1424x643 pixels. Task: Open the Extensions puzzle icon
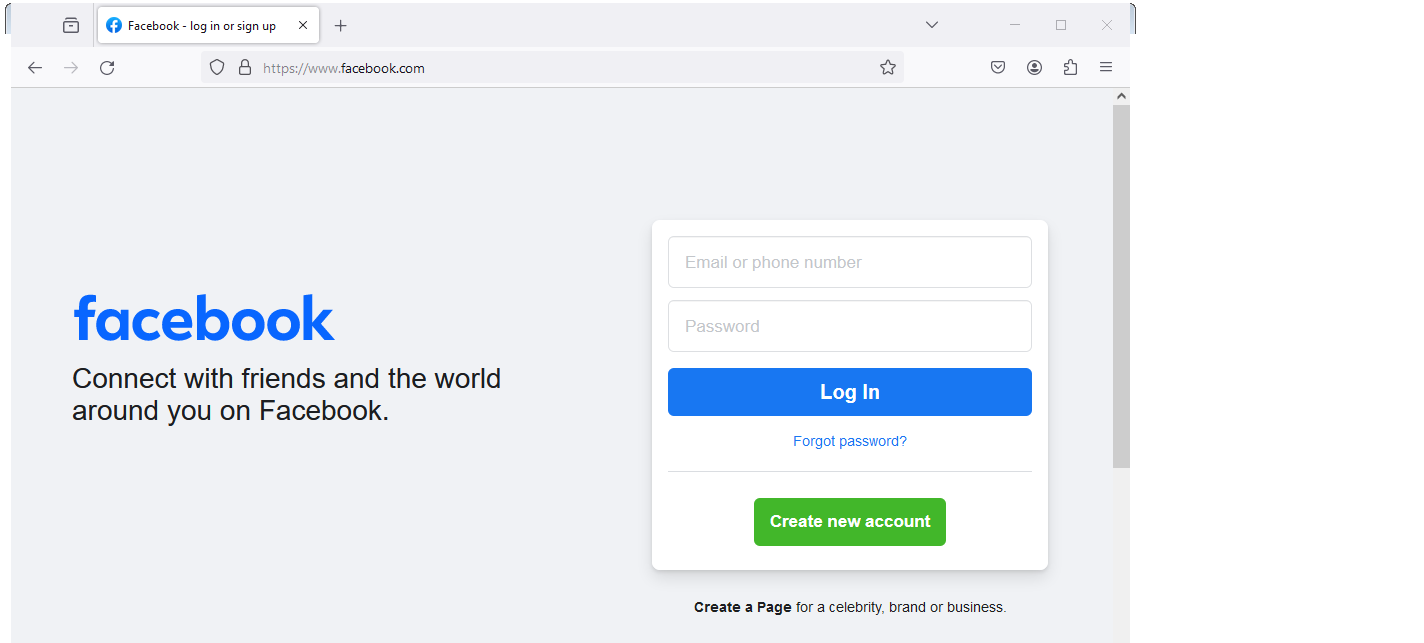tap(1070, 68)
